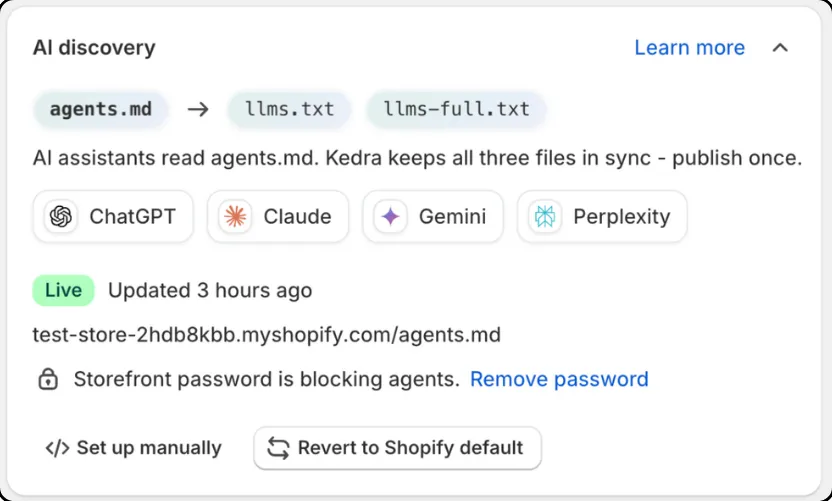Click the Gemini sparkle icon
The width and height of the screenshot is (832, 501).
[x=391, y=217]
